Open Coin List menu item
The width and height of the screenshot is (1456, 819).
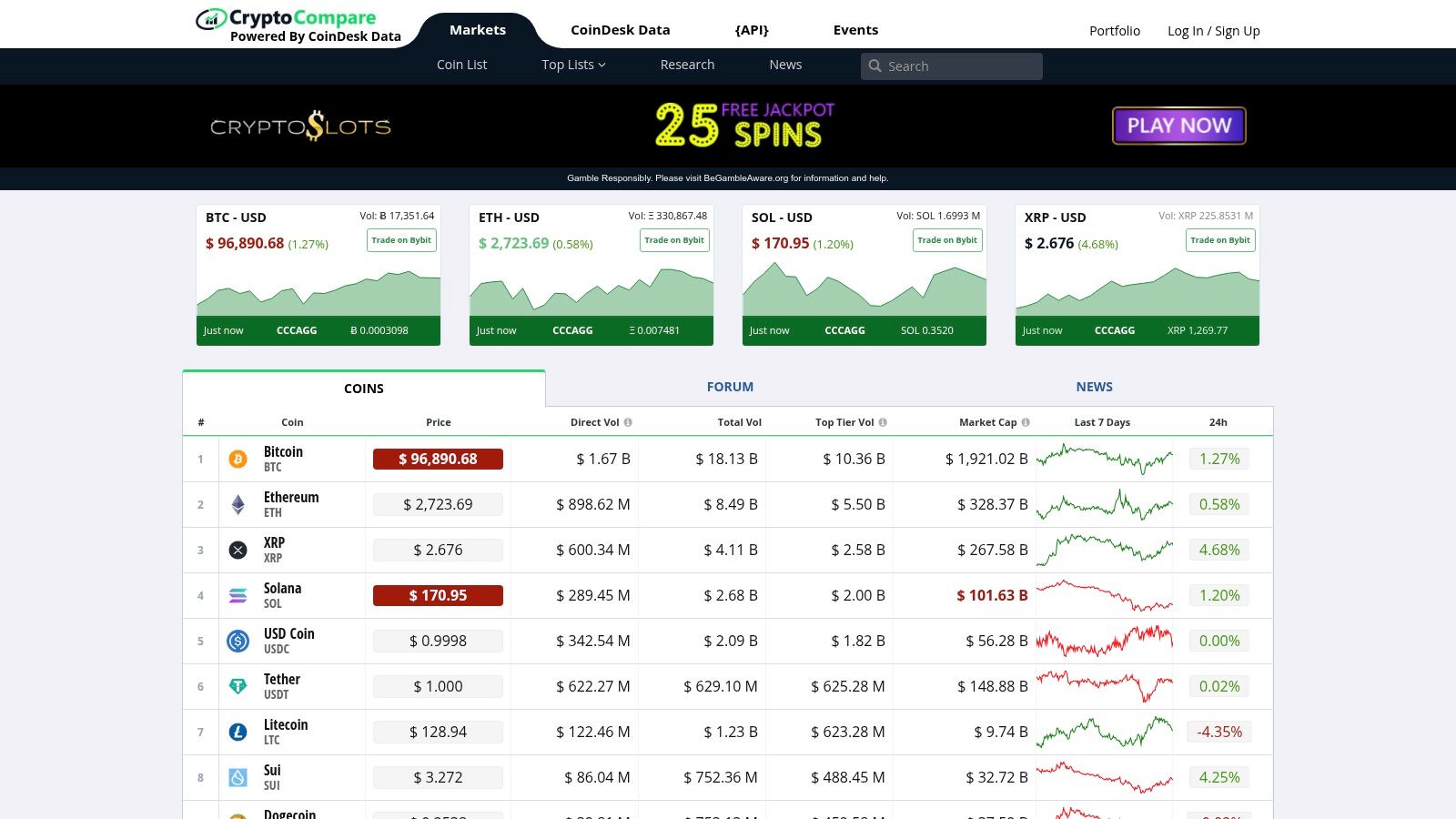(x=461, y=65)
